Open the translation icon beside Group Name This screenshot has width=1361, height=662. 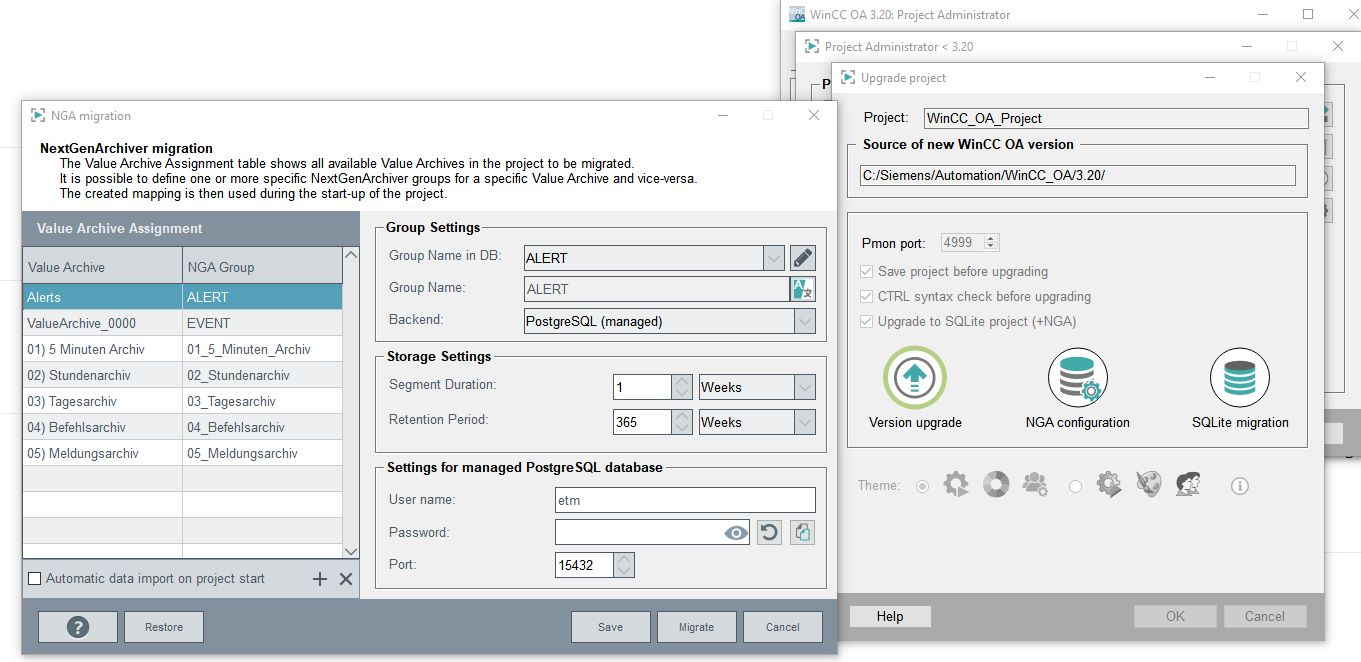pyautogui.click(x=802, y=289)
